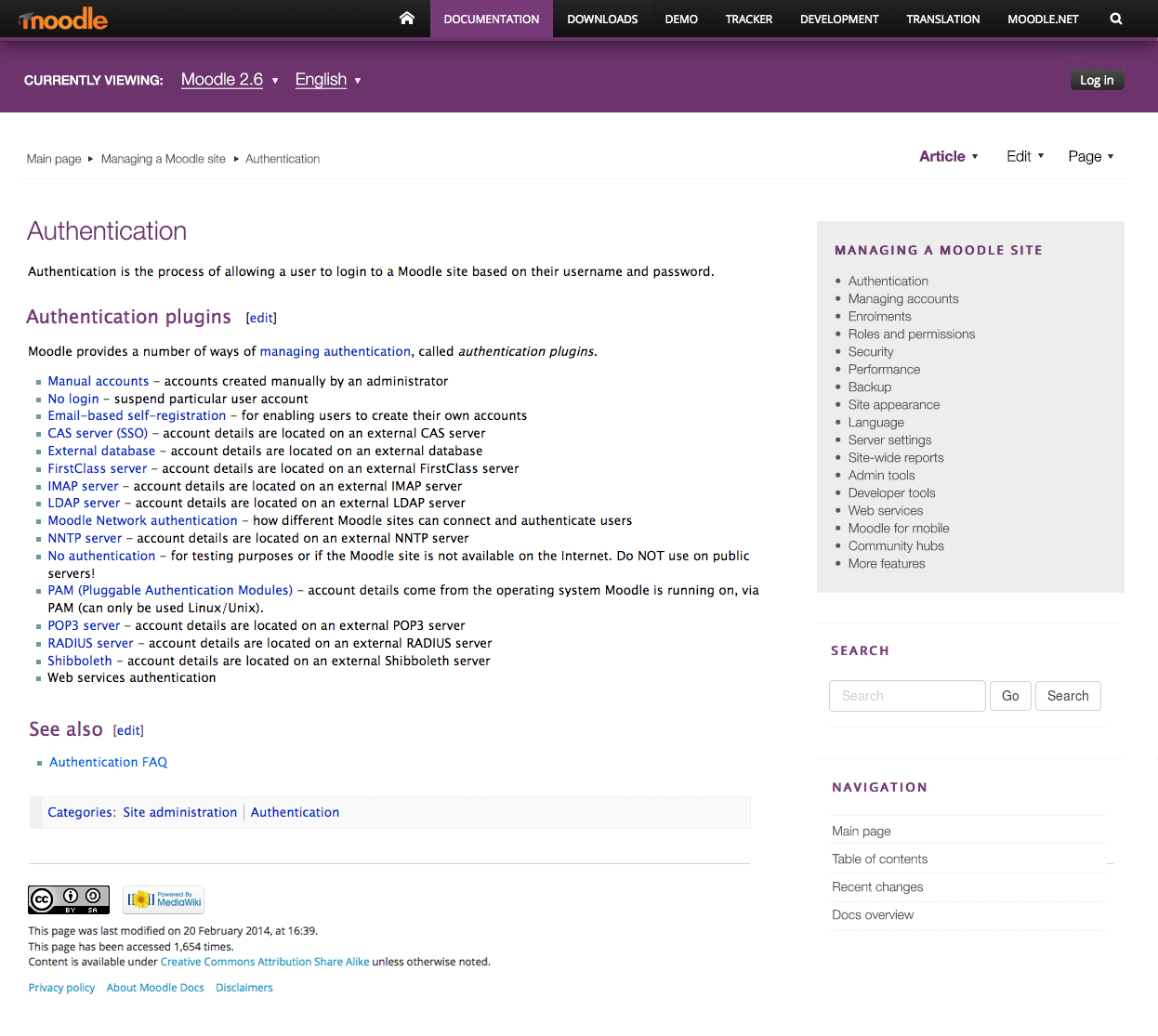Open Tracker in top navigation

749,19
